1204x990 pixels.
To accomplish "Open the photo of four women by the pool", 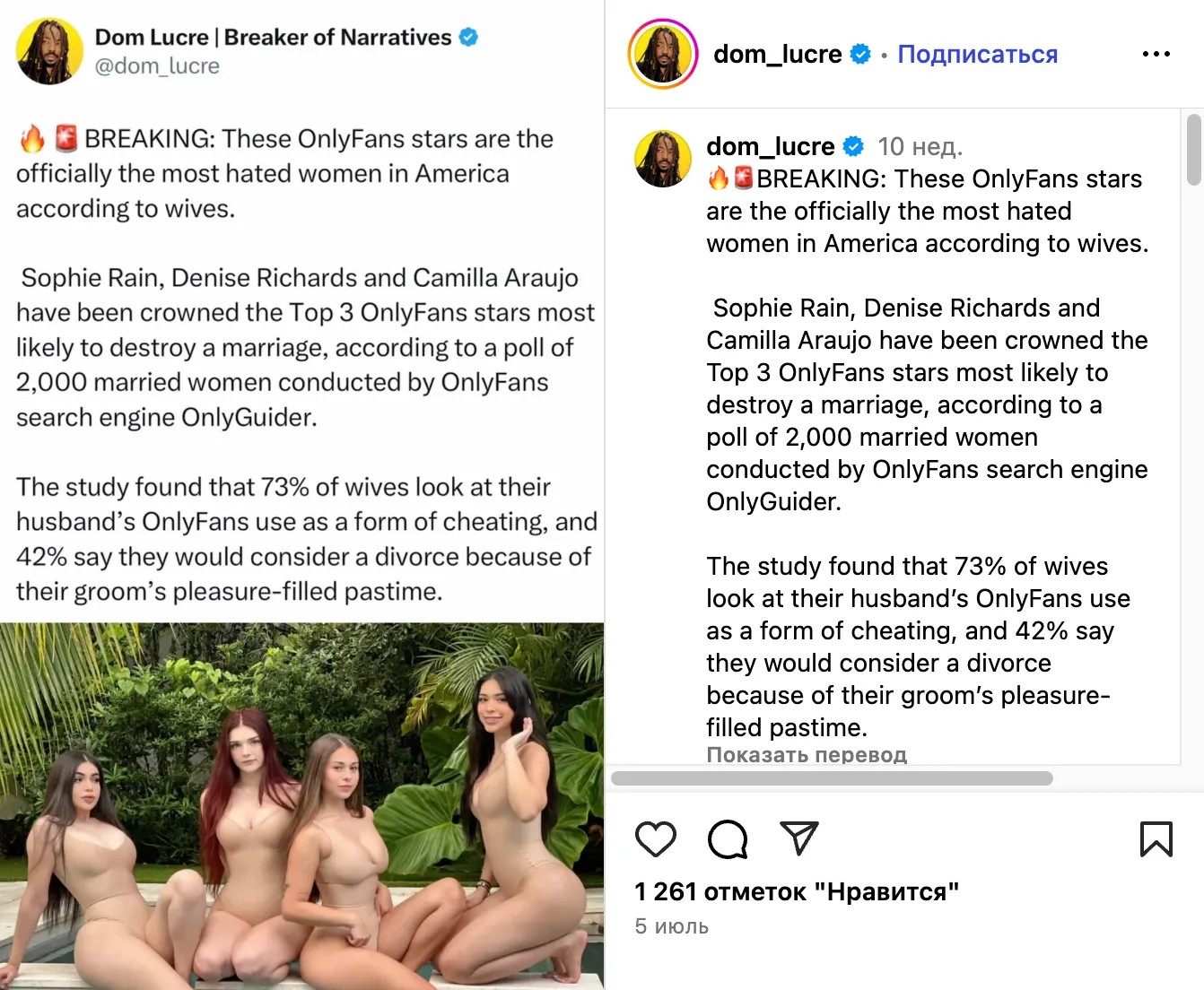I will 301,805.
